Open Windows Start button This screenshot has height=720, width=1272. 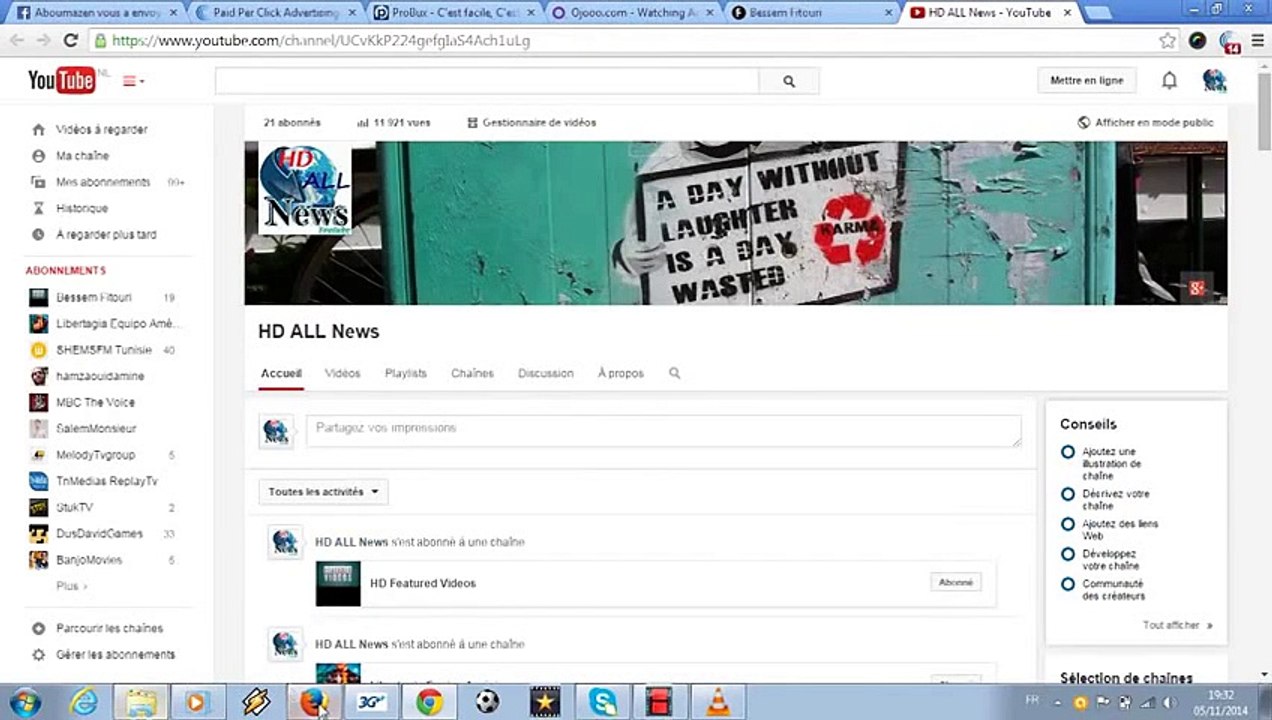(x=24, y=702)
